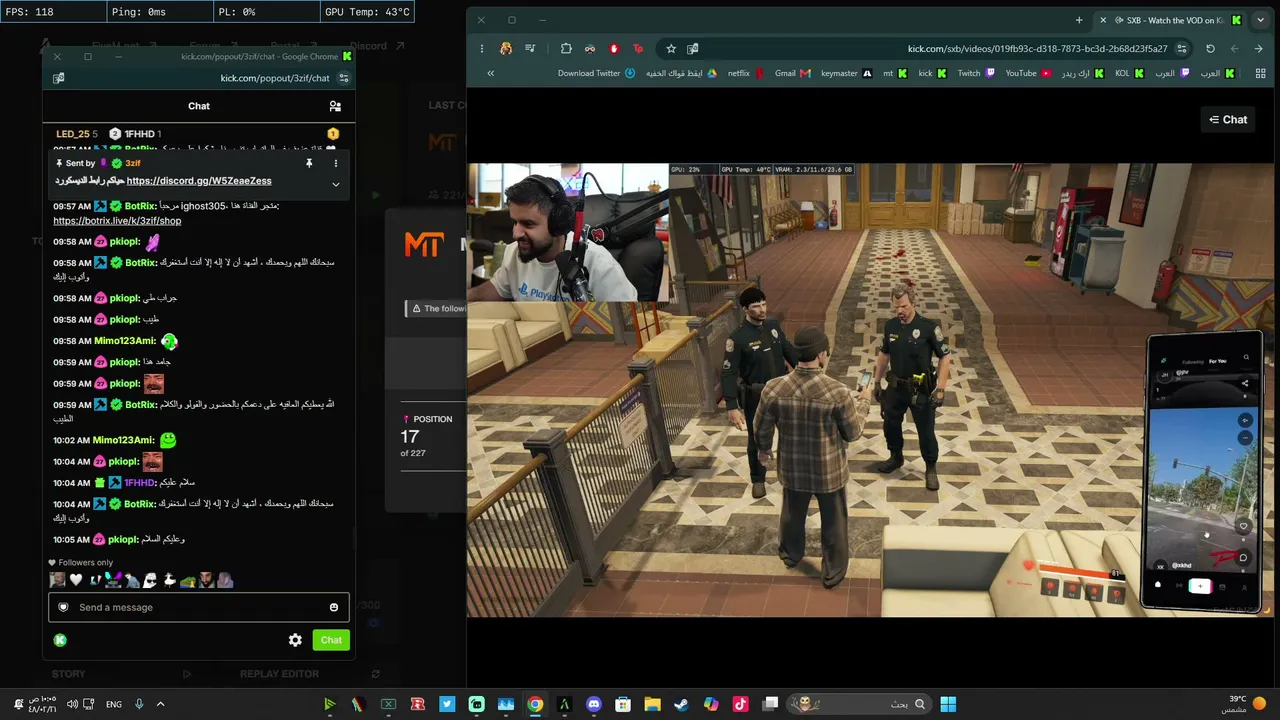The width and height of the screenshot is (1280, 720).
Task: Open the pinned message three-dot menu
Action: point(336,163)
